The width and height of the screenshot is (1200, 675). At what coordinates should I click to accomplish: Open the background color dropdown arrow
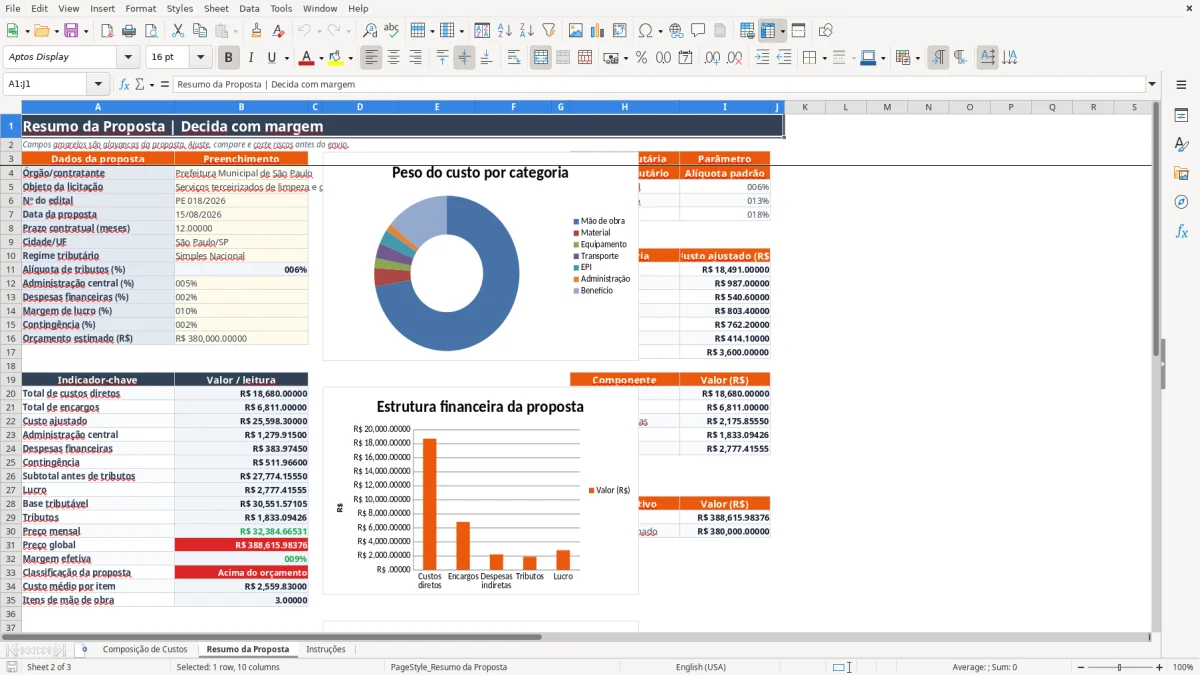[350, 58]
